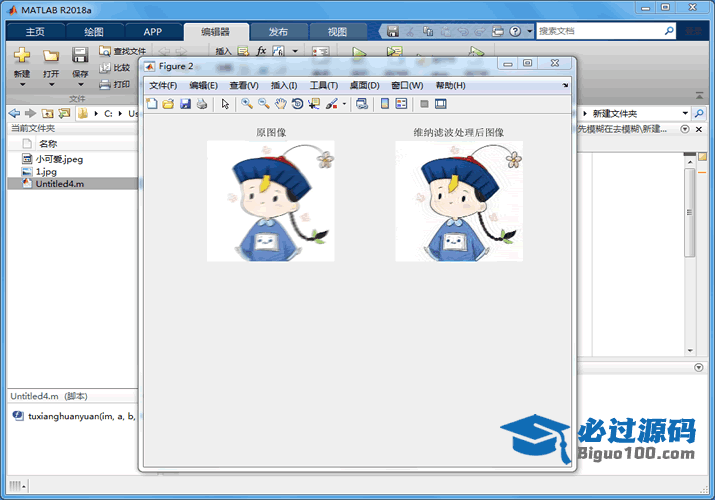The height and width of the screenshot is (500, 715).
Task: Click the browse for folder icon
Action: (64, 113)
